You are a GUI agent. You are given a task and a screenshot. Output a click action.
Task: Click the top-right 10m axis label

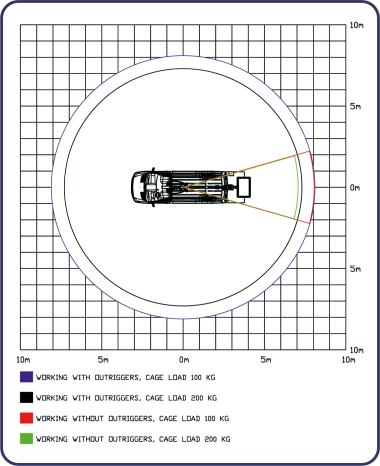tap(356, 25)
